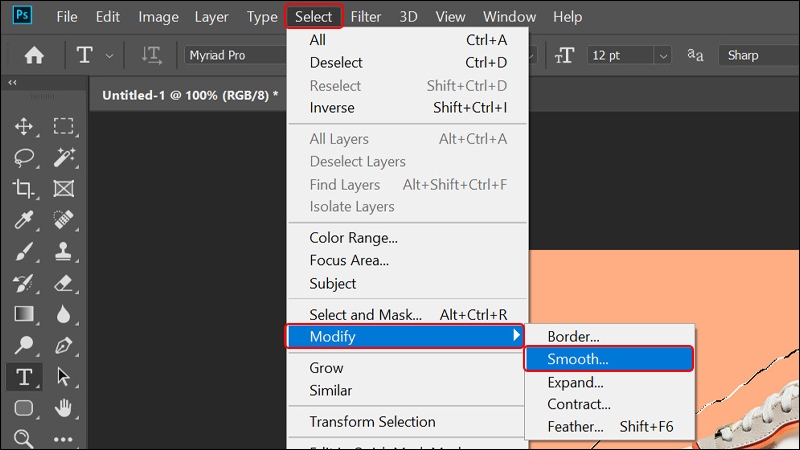Open the font size dropdown arrow
800x450 pixels.
pyautogui.click(x=663, y=56)
